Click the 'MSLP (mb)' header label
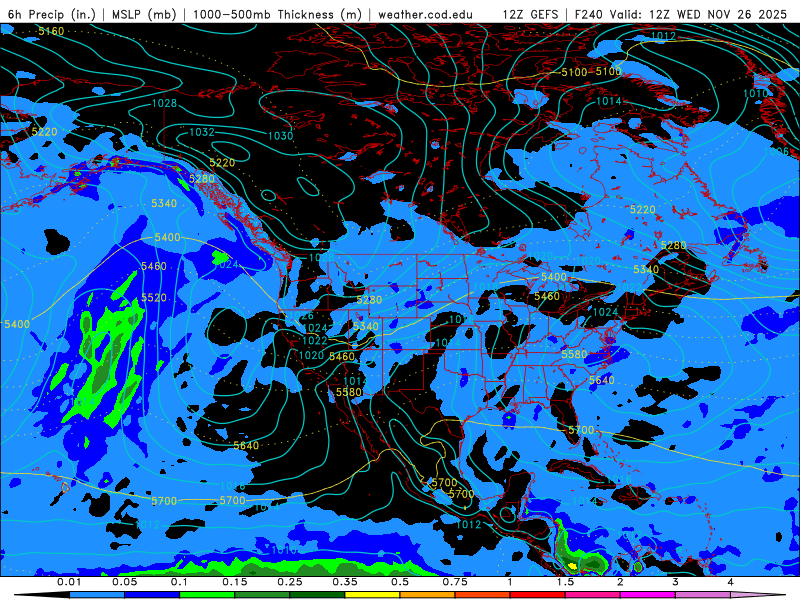Screen dimensions: 800x600 144,14
